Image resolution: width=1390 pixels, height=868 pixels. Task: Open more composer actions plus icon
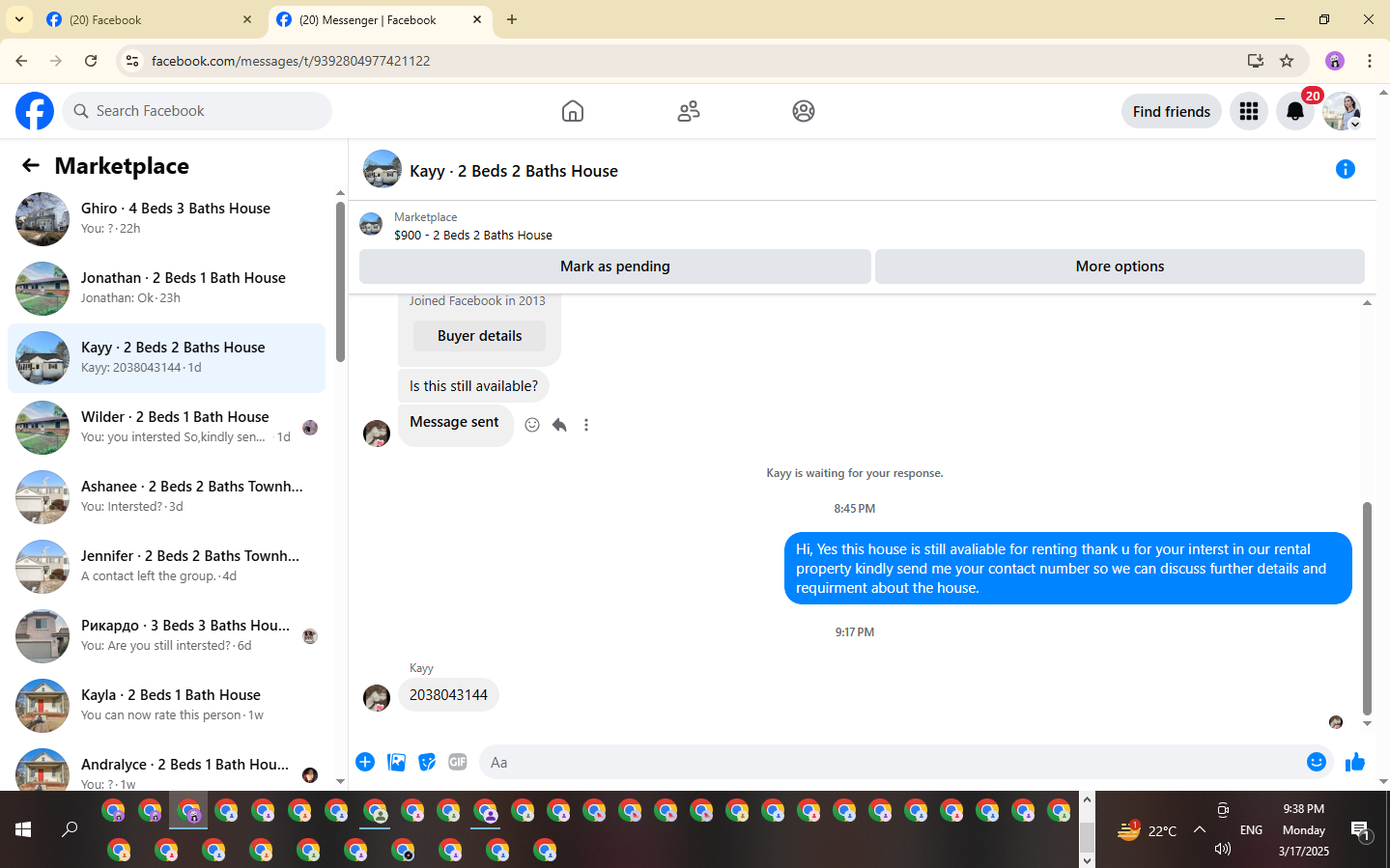(365, 762)
